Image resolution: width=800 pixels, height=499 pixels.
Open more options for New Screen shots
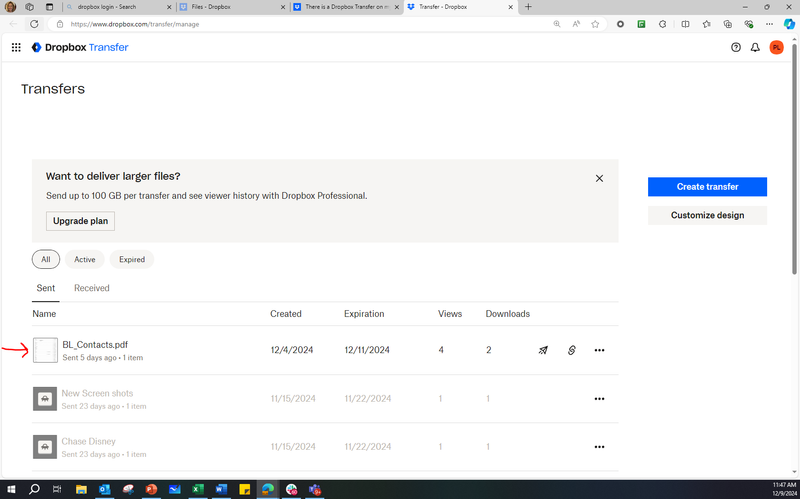pyautogui.click(x=599, y=398)
